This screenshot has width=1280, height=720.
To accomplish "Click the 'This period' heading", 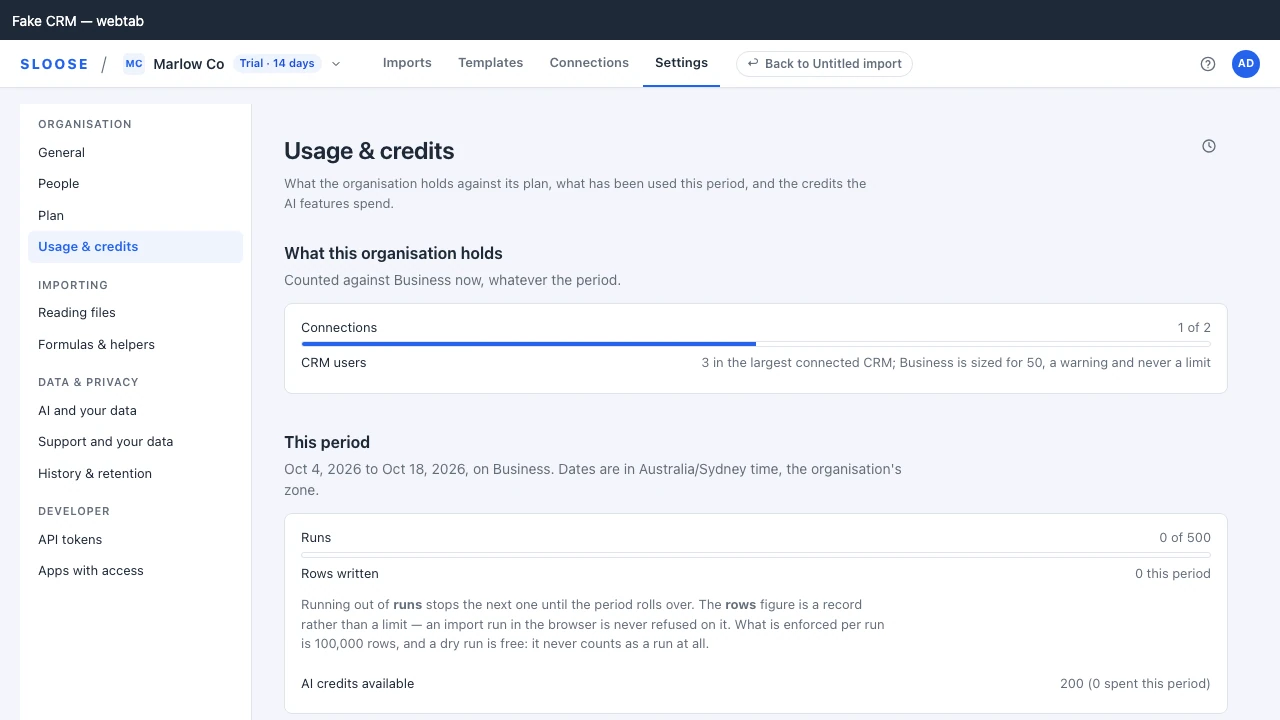I will pyautogui.click(x=327, y=442).
